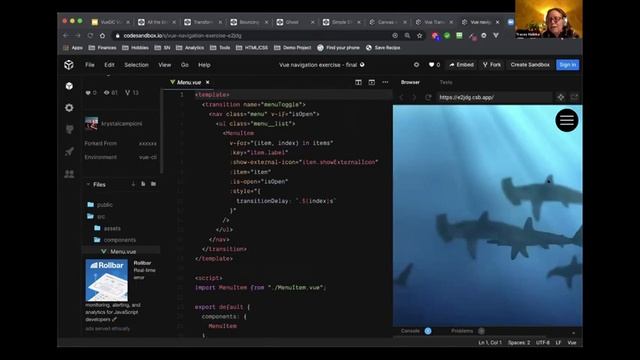This screenshot has height=360, width=640.
Task: Toggle the preview layout icon above editor
Action: pos(372,82)
